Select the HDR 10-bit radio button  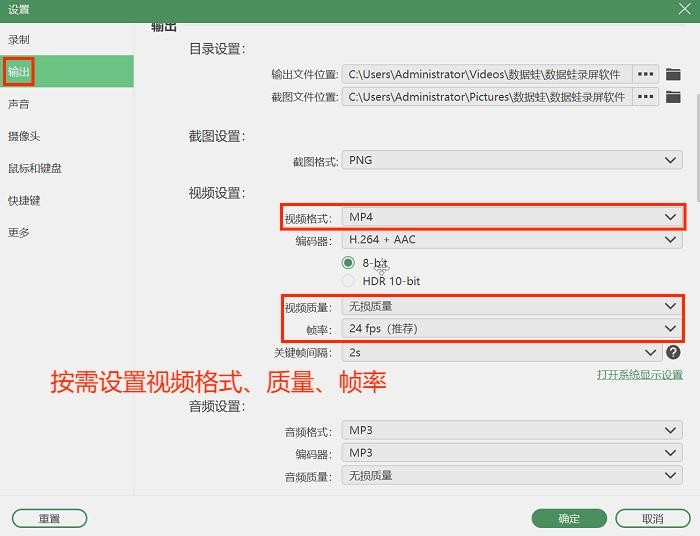coord(348,281)
